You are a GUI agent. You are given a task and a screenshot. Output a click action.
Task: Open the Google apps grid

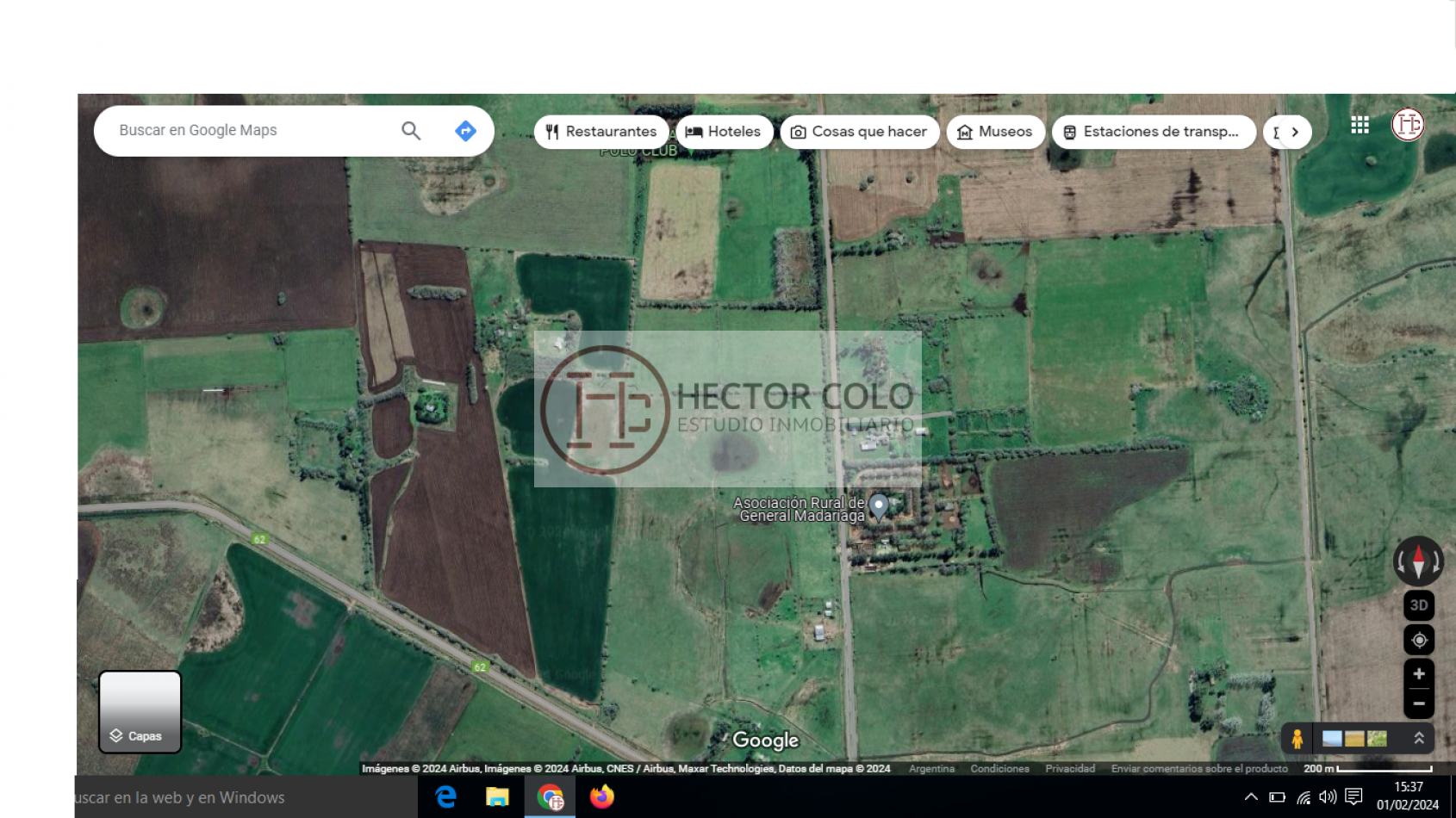[1360, 125]
